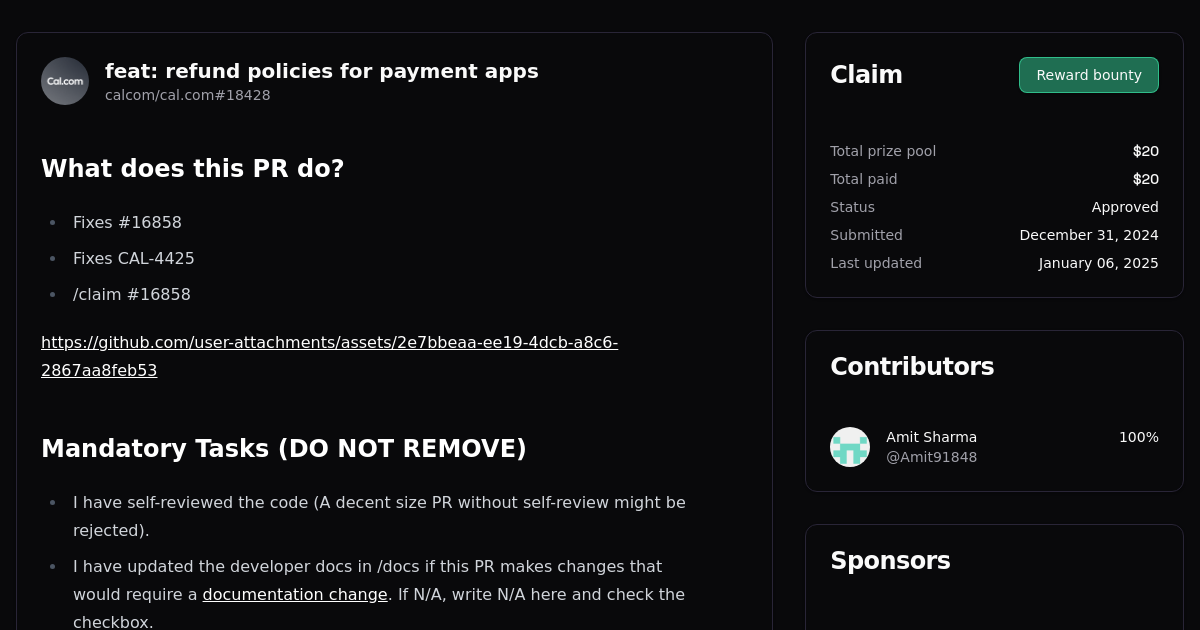Viewport: 1200px width, 630px height.
Task: Open the PR title refund policies link
Action: pos(321,71)
